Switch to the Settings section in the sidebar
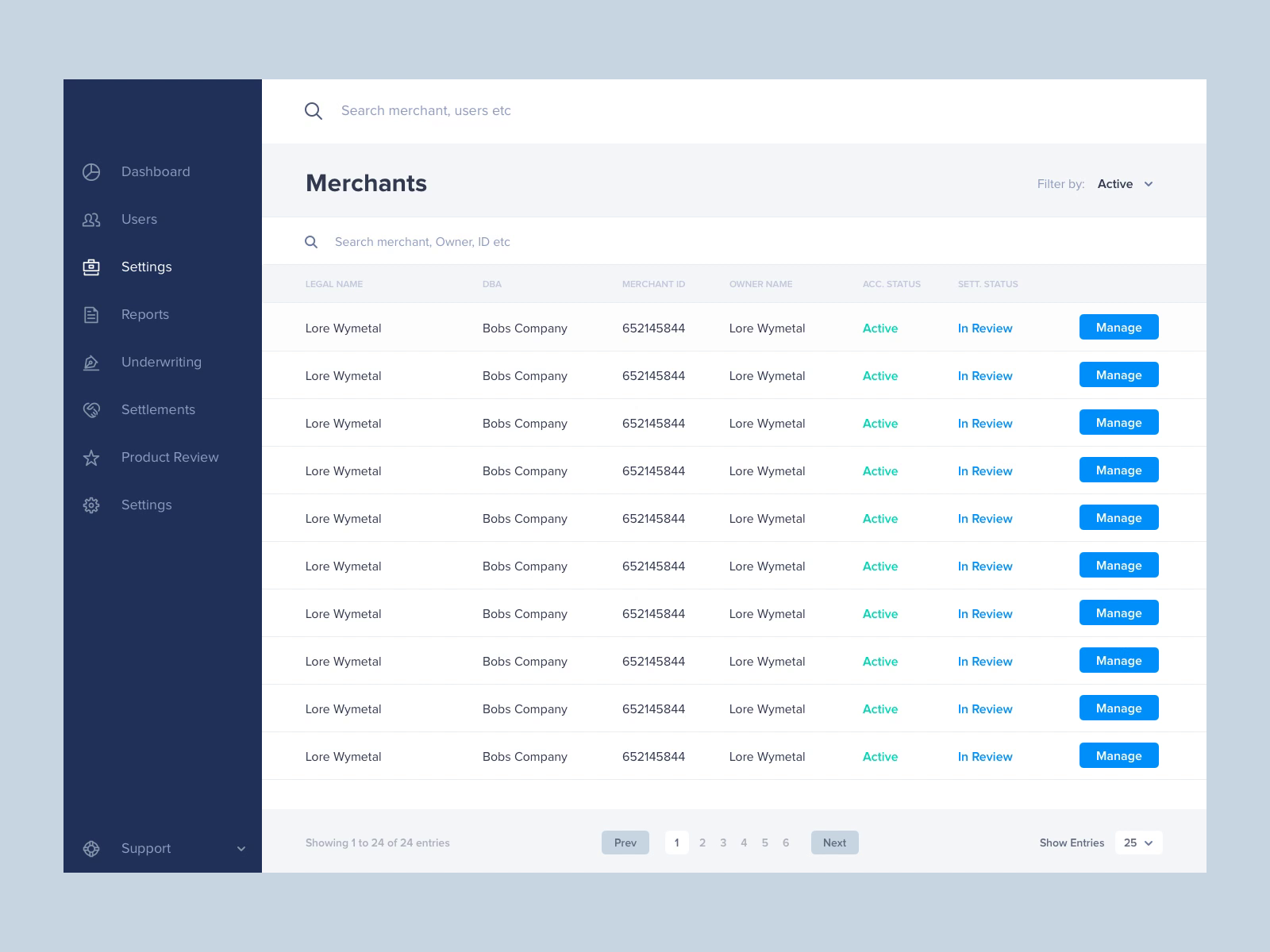 click(x=146, y=267)
